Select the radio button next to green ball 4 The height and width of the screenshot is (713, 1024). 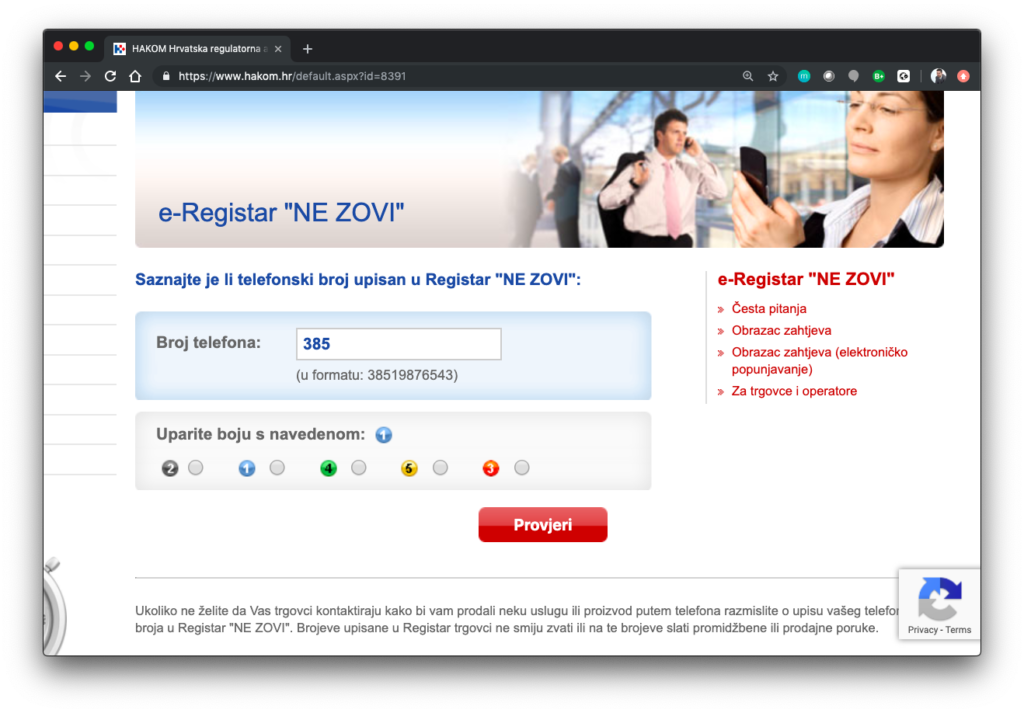[x=359, y=468]
